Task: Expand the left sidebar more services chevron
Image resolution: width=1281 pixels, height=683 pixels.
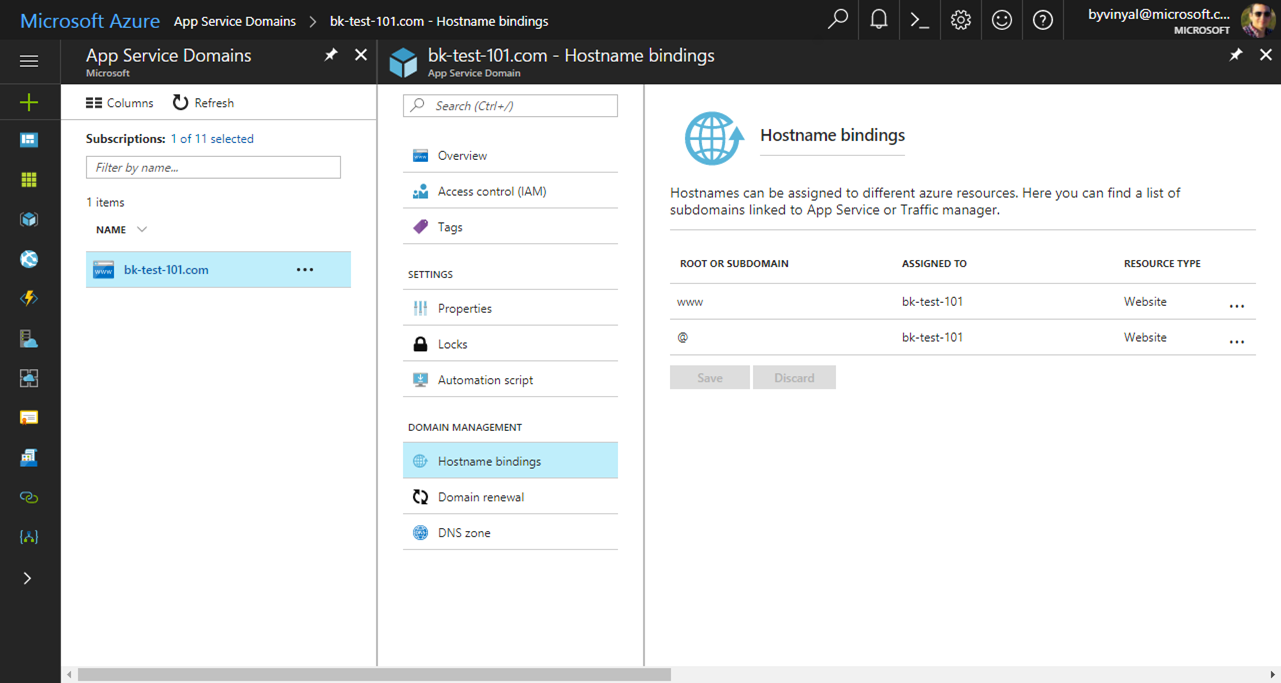Action: [28, 578]
